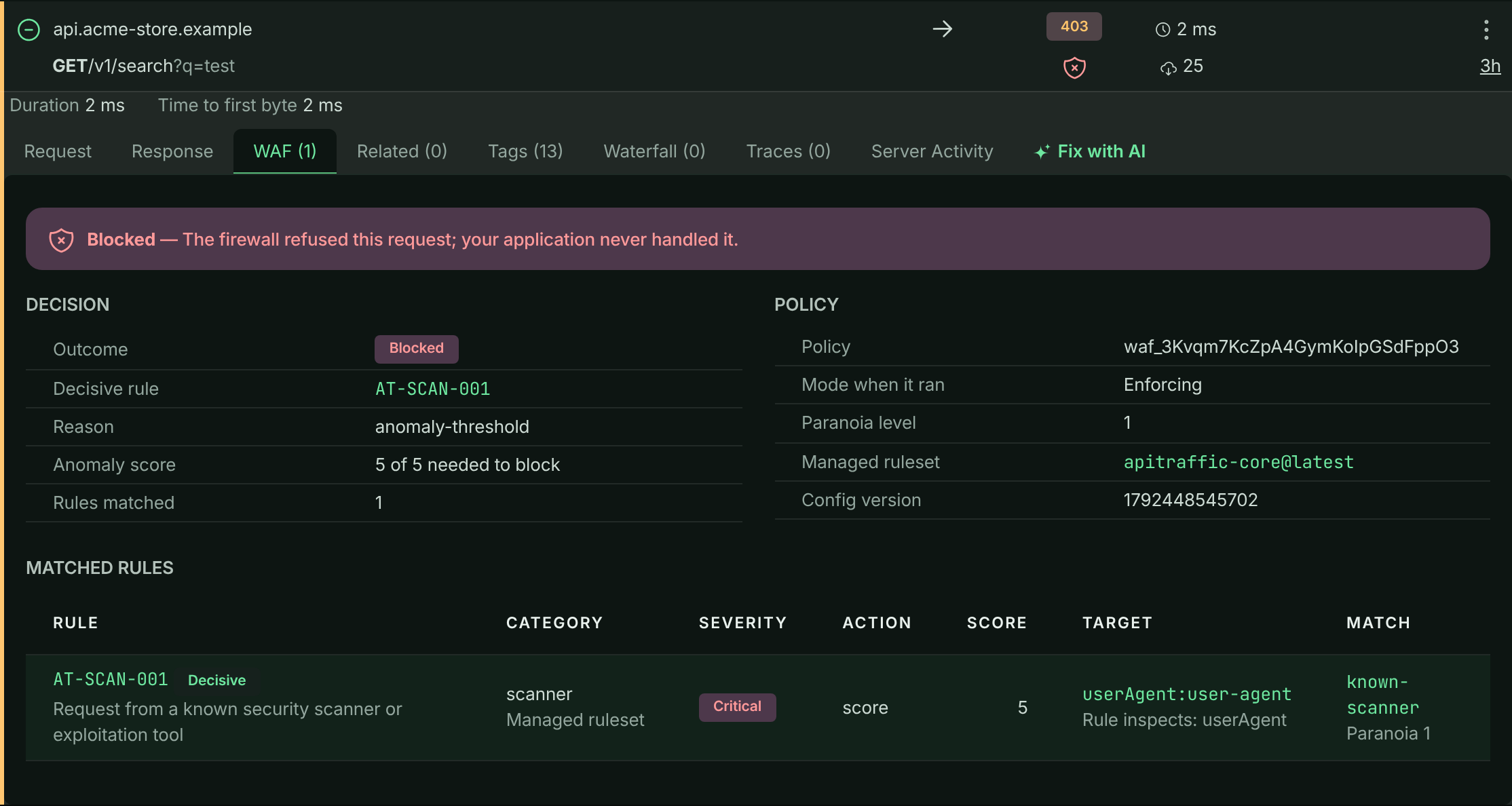Click '5 of 5 needed to block' value
This screenshot has height=806, width=1512.
(x=467, y=465)
